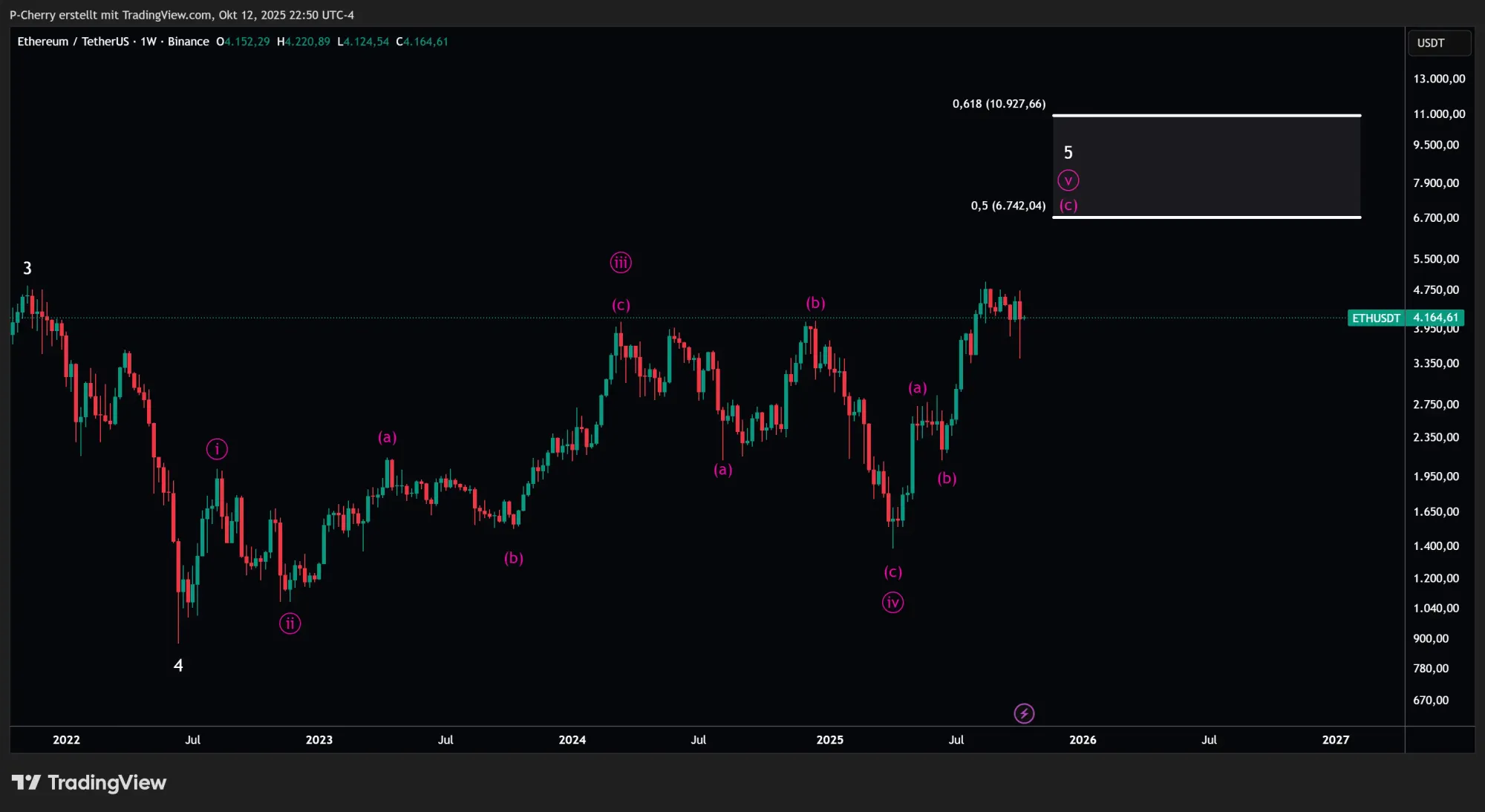The image size is (1485, 812).
Task: Click the lightning bolt event icon
Action: [x=1024, y=713]
